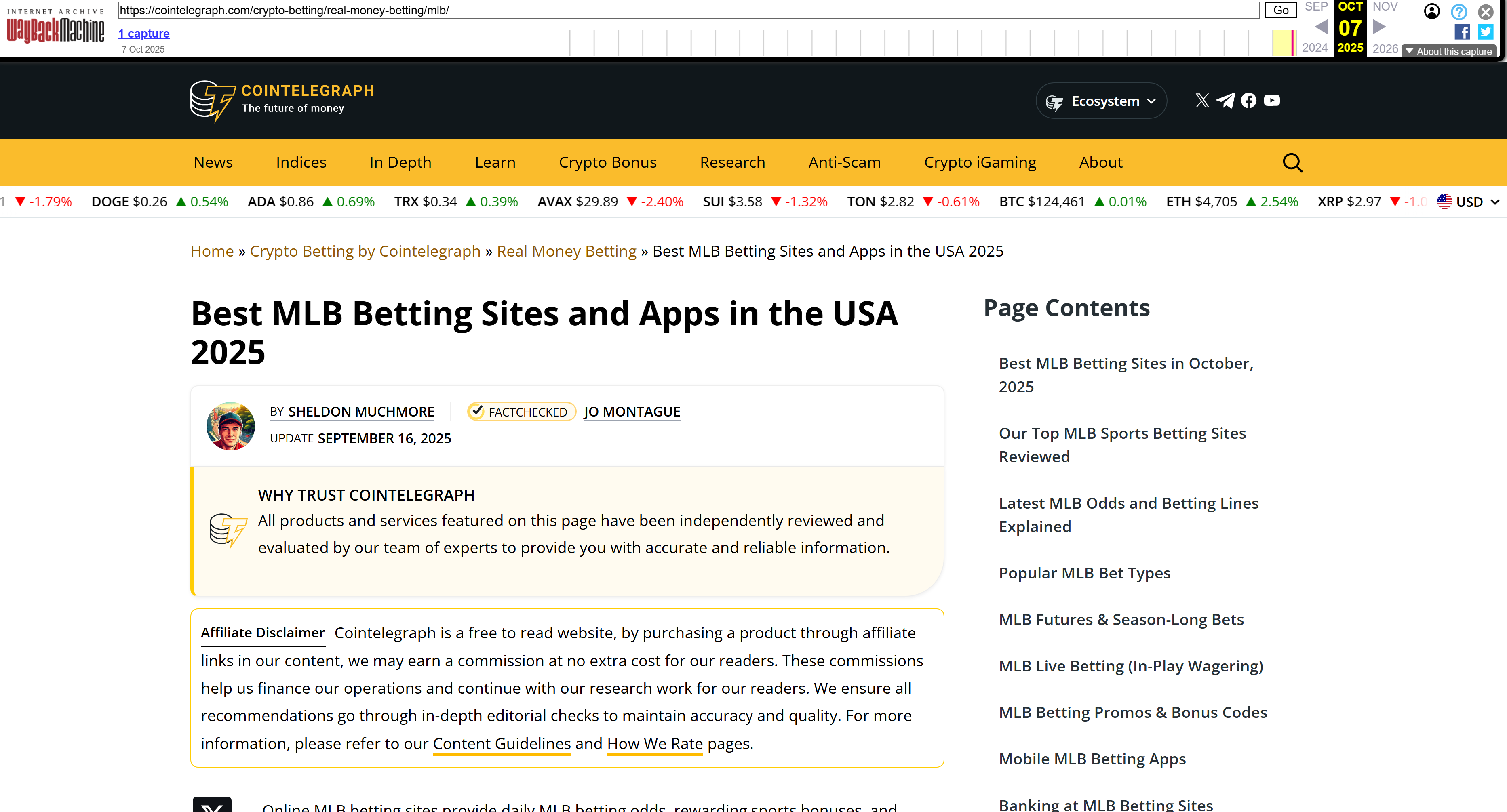Jump to Mobile MLB Betting Apps
The width and height of the screenshot is (1507, 812).
click(1092, 759)
